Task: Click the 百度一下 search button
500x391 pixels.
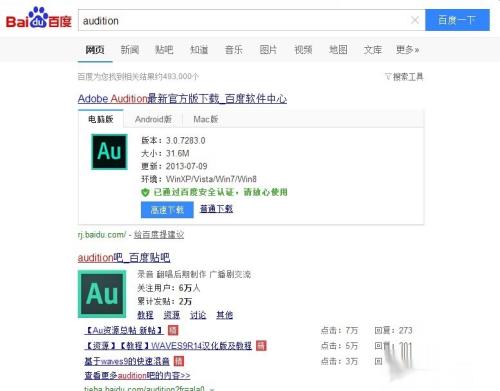Action: click(x=457, y=20)
